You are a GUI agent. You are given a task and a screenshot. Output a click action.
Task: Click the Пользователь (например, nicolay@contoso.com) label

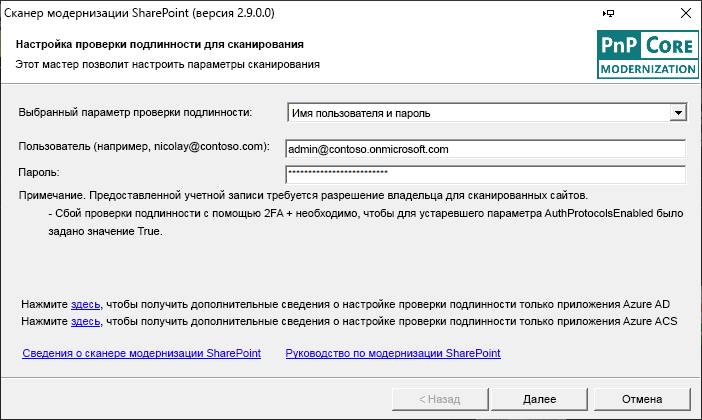tap(144, 147)
